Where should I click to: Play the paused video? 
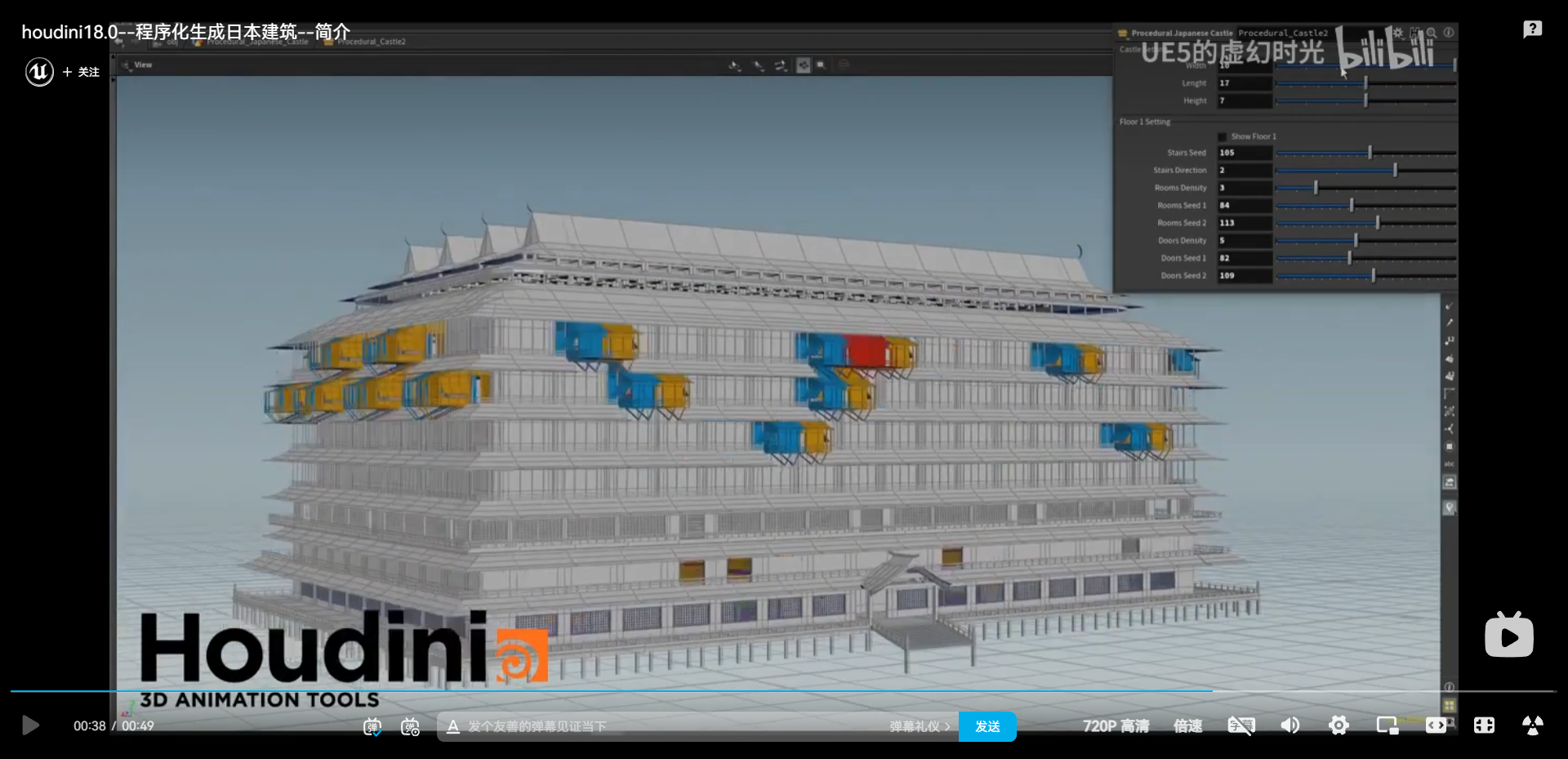[x=30, y=726]
